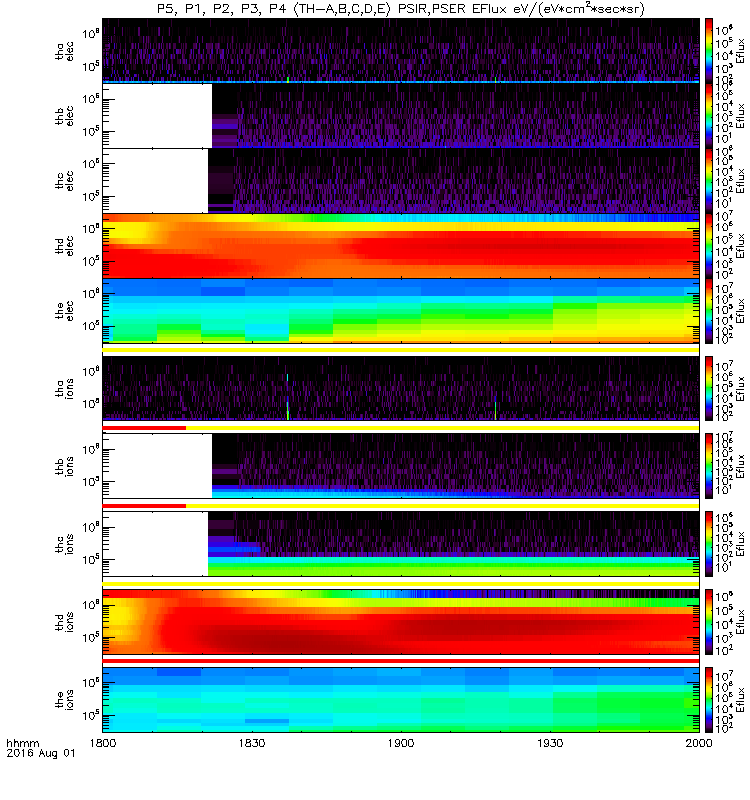Click the 'hhmm' axis unit label

[22, 743]
